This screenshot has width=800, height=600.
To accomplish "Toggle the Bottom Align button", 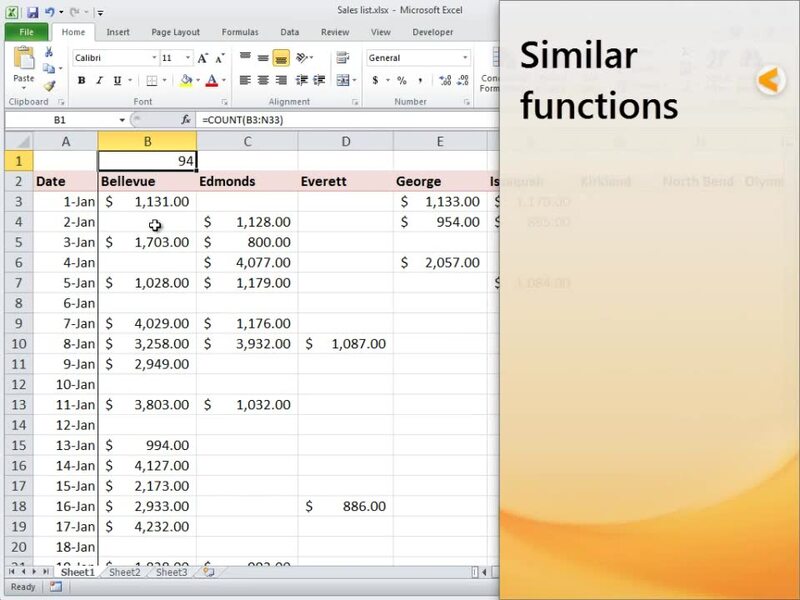I will pos(281,58).
